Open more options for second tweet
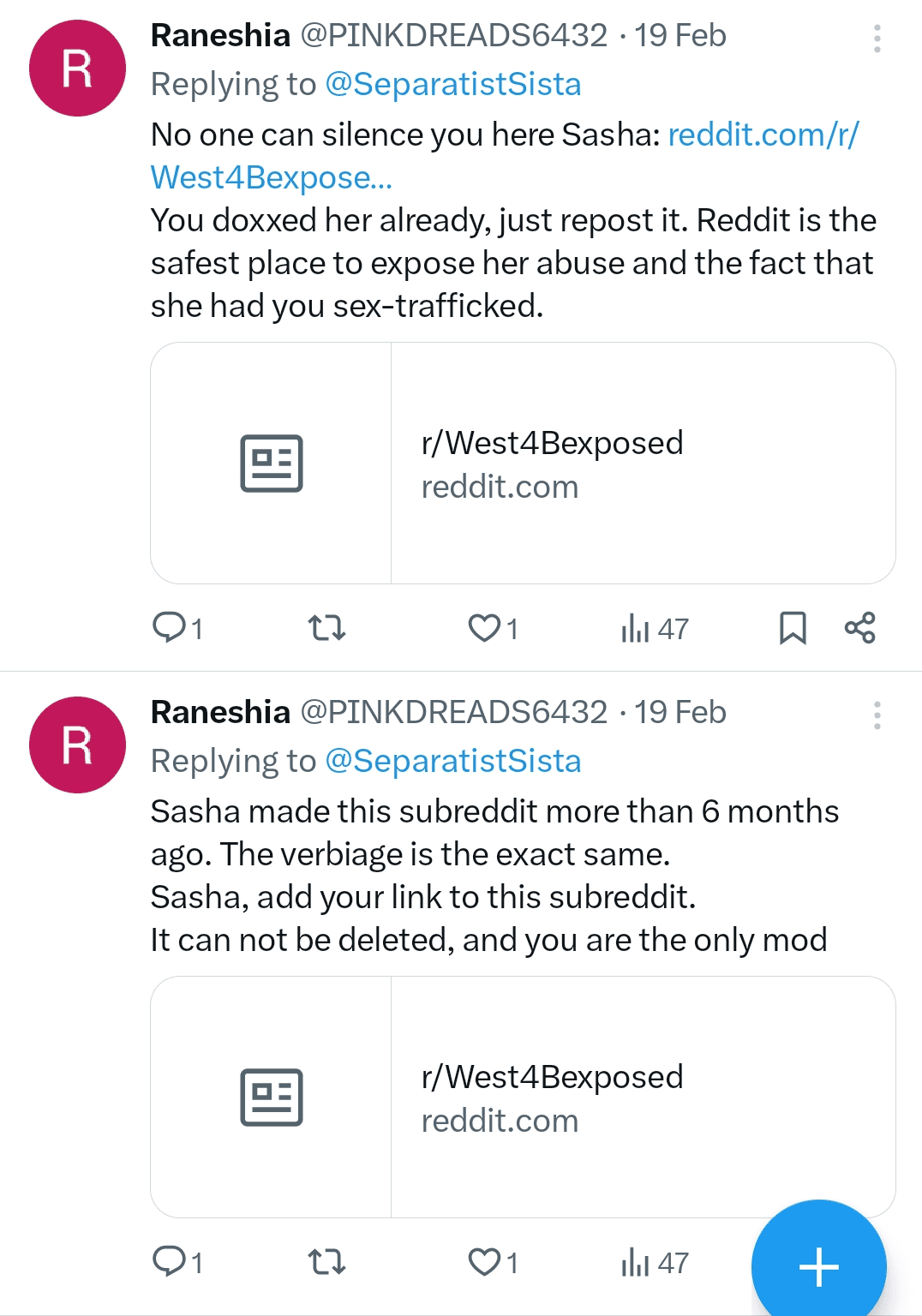 [x=877, y=715]
